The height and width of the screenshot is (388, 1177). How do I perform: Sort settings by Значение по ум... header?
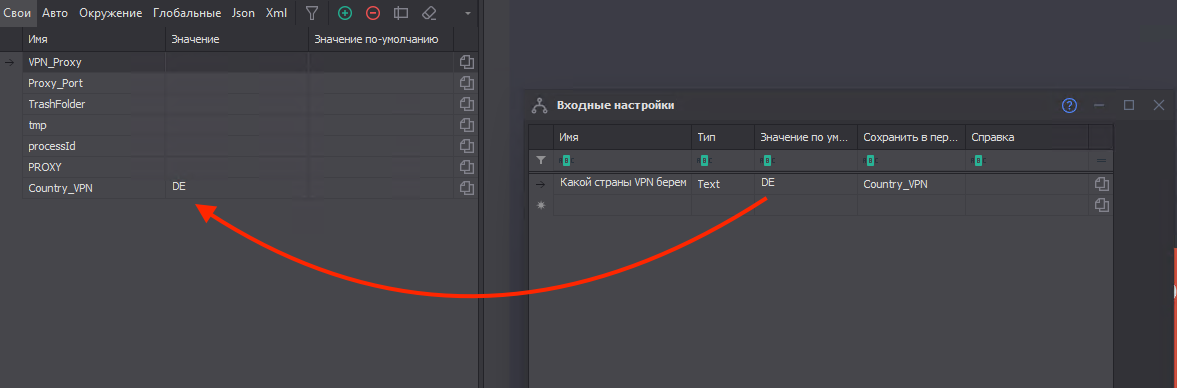coord(806,138)
